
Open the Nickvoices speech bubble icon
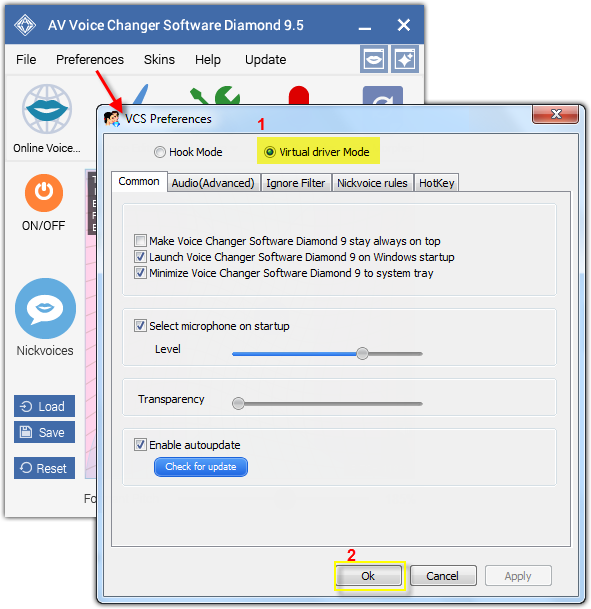pyautogui.click(x=45, y=308)
